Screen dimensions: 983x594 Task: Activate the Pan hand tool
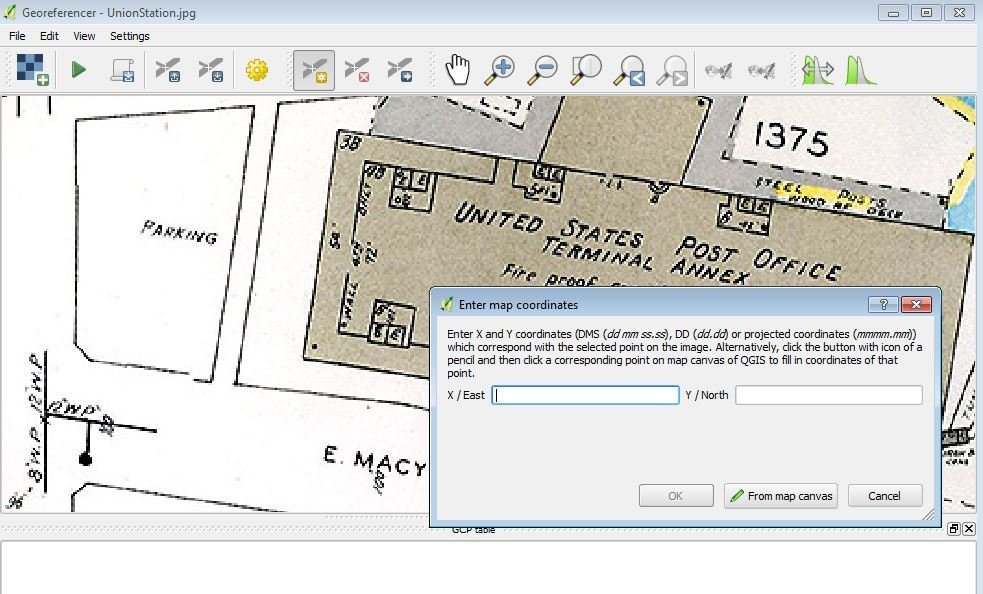pos(458,70)
